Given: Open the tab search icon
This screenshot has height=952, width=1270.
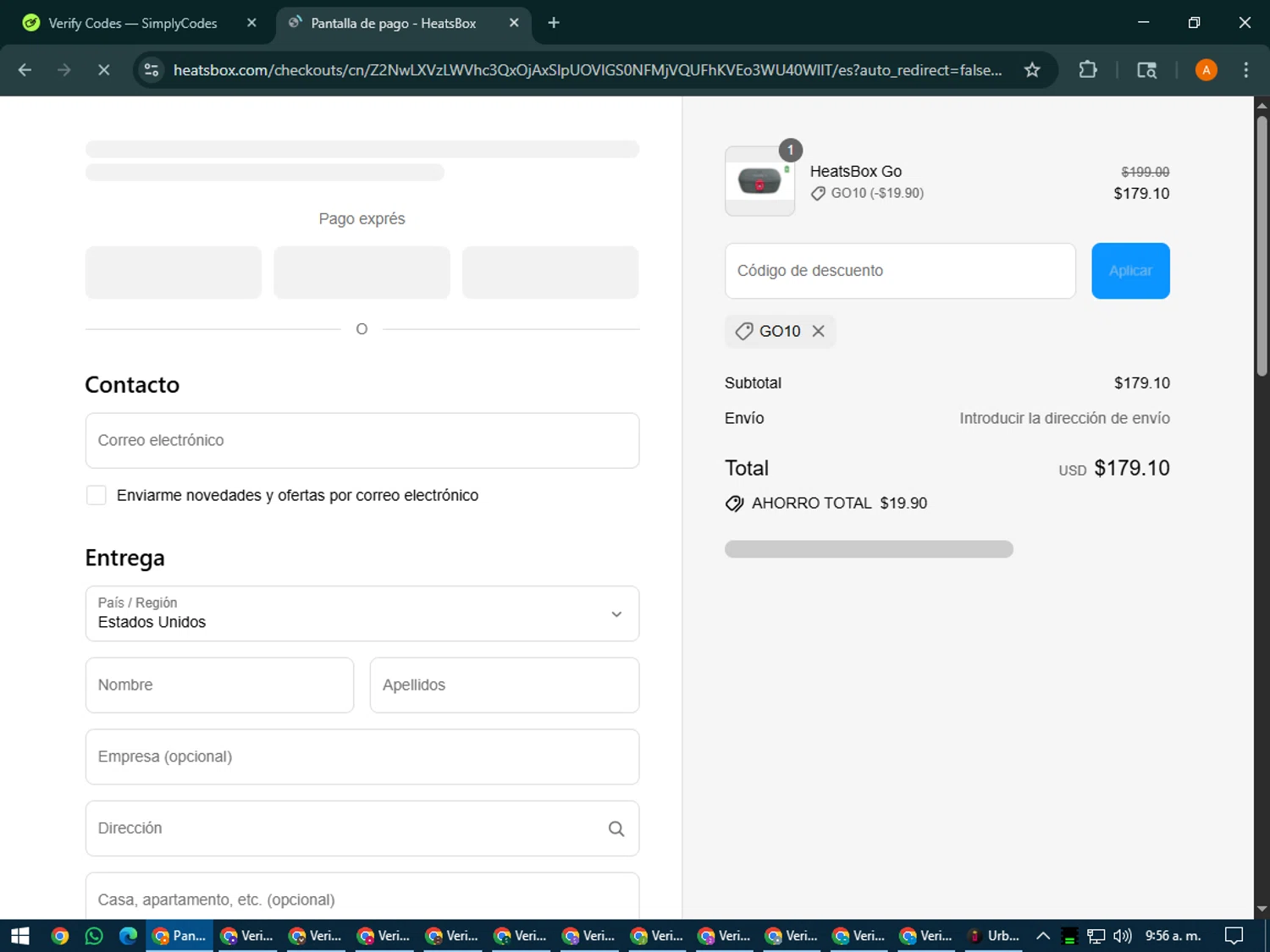Looking at the screenshot, I should click(x=1146, y=70).
